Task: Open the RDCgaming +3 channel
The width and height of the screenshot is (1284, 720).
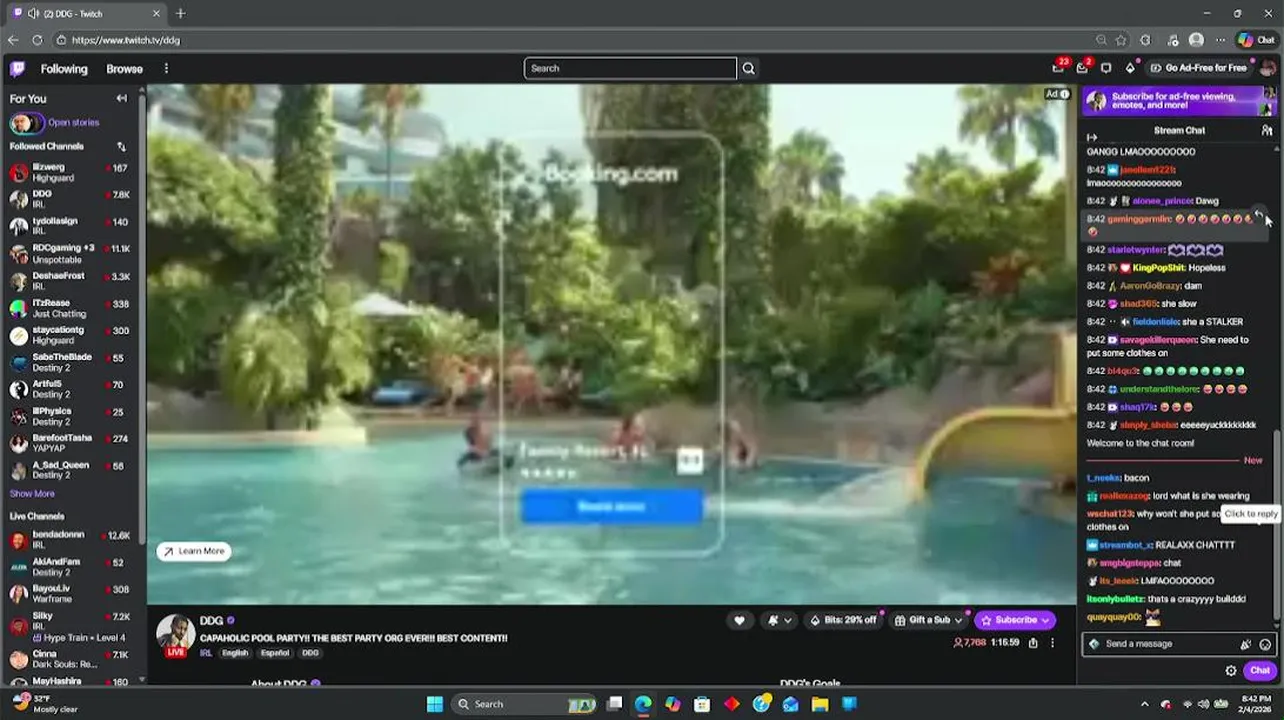Action: pyautogui.click(x=70, y=253)
